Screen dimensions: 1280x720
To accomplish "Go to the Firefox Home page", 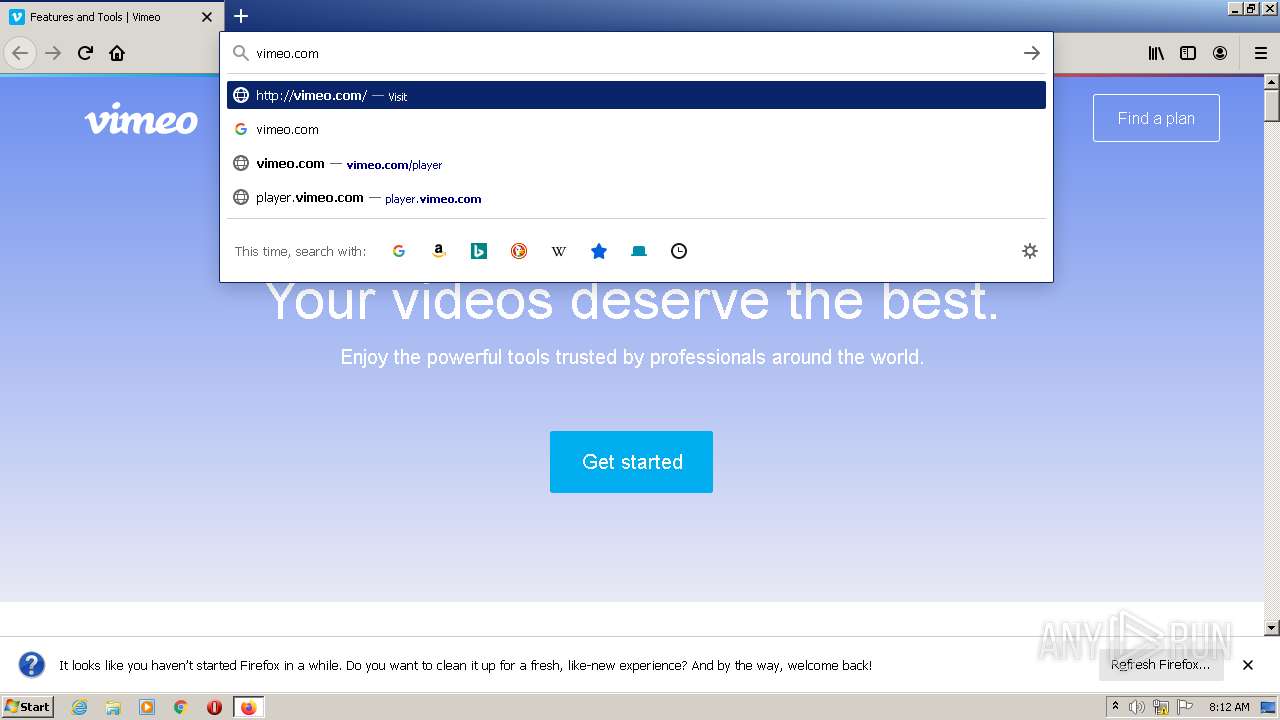I will (117, 53).
